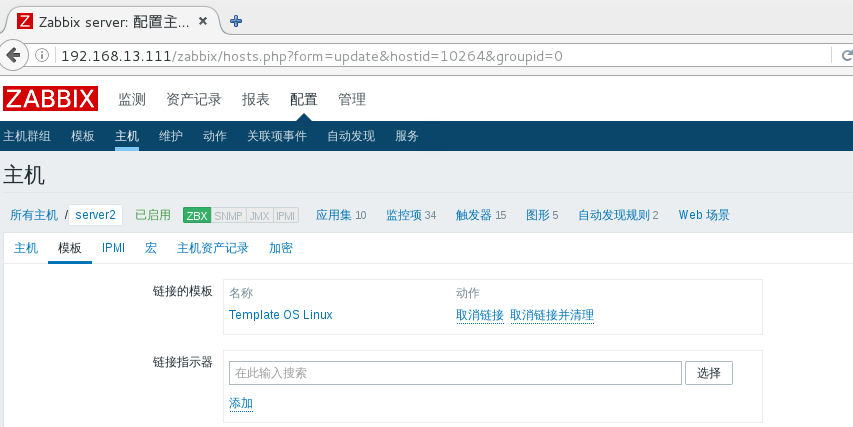Screen dimensions: 853x427
Task: Switch to the 主机 form tab
Action: coord(26,249)
